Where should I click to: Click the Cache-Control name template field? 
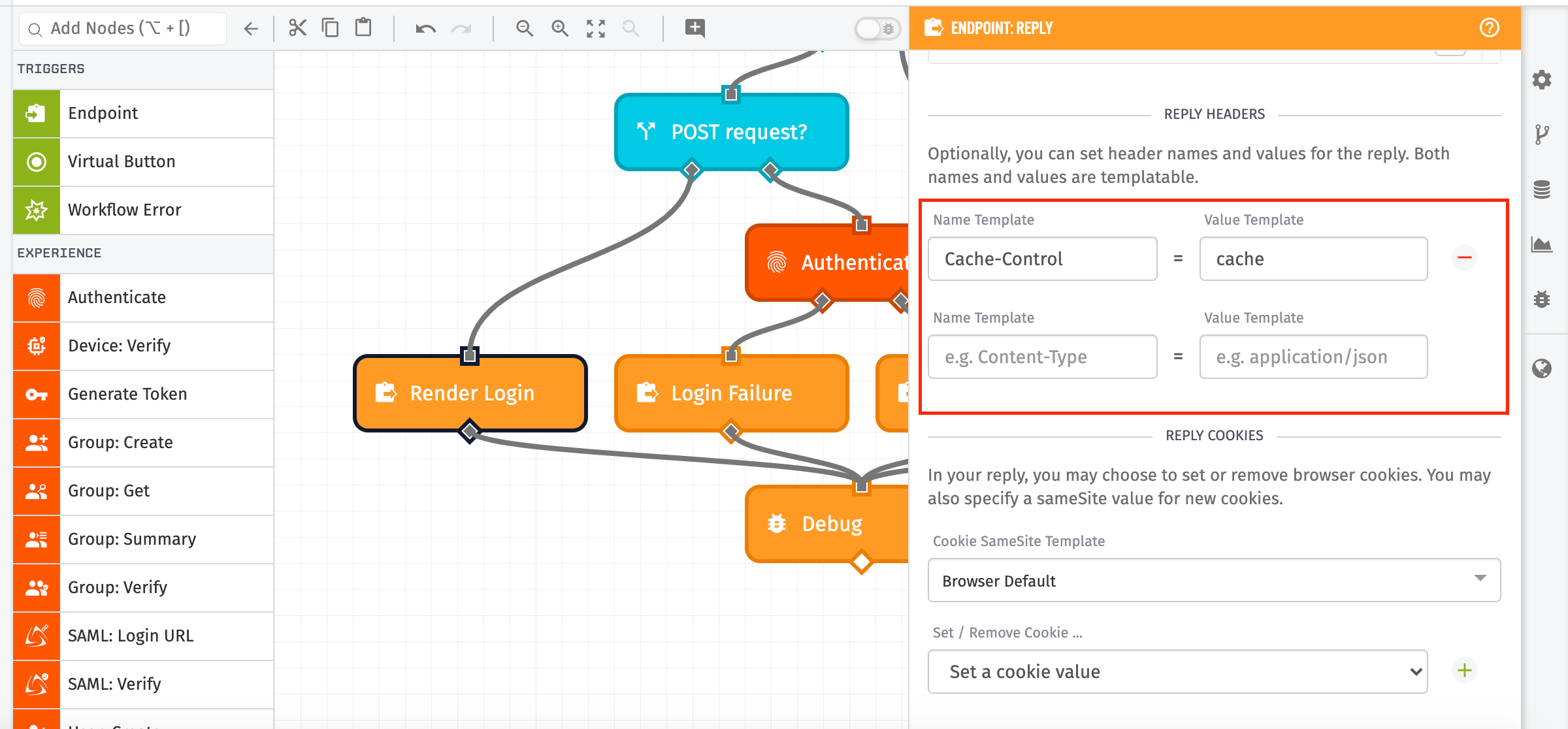pos(1042,259)
